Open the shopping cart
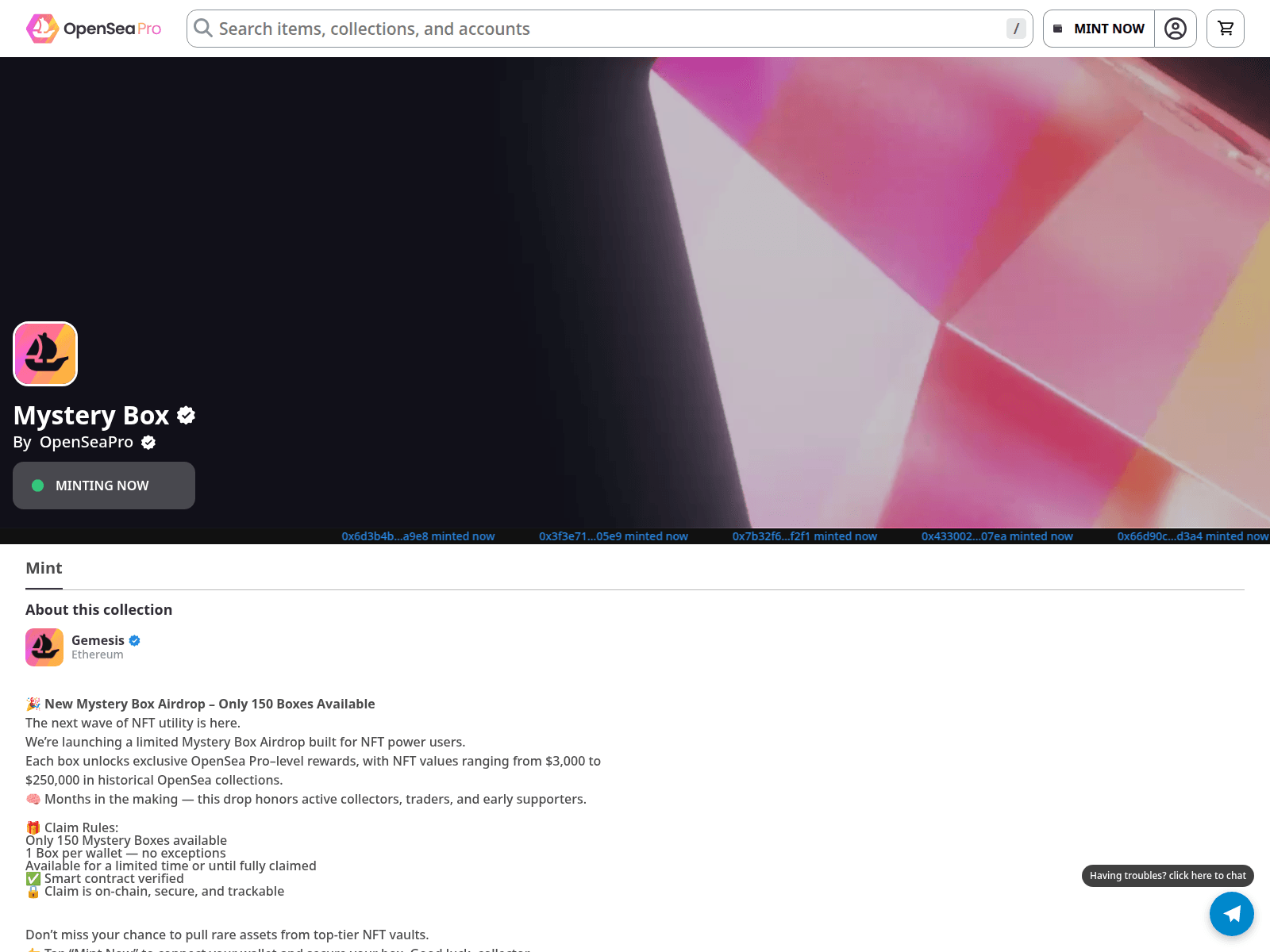This screenshot has width=1270, height=952. pos(1225,29)
